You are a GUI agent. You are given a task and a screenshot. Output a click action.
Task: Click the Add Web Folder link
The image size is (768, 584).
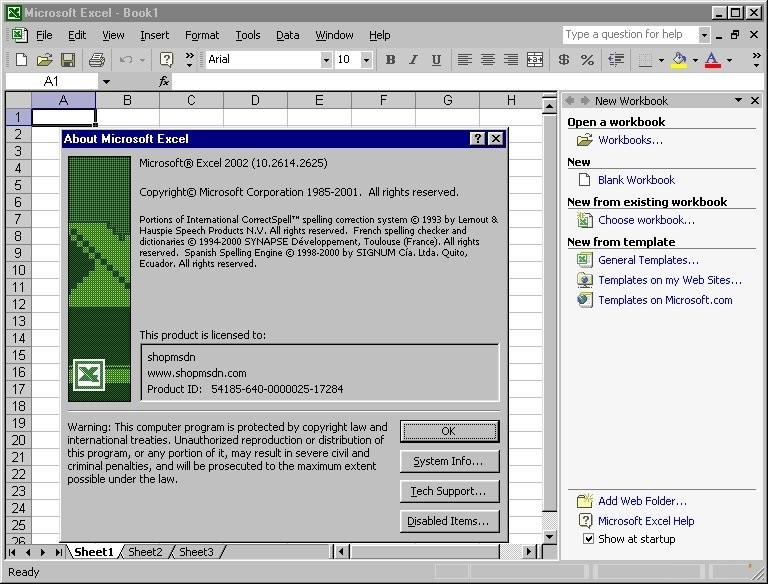(642, 501)
